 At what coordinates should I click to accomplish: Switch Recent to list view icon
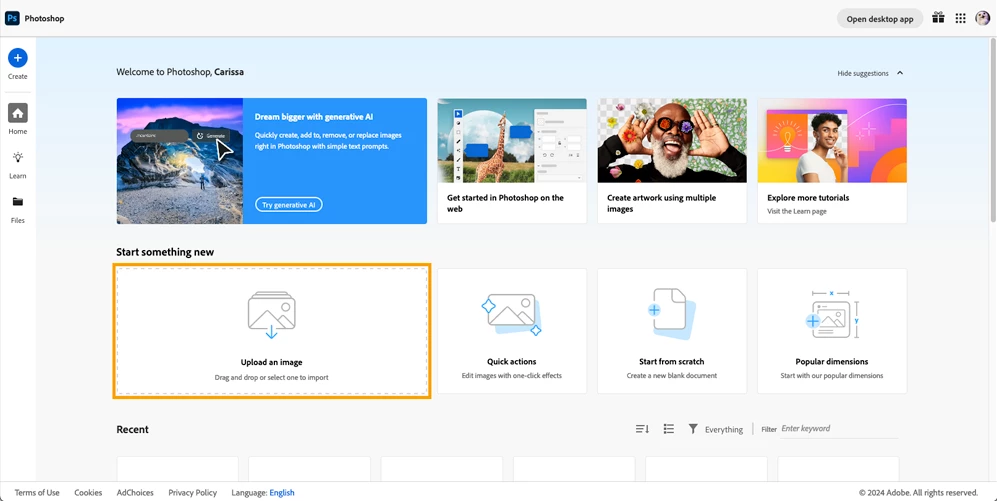(x=668, y=429)
